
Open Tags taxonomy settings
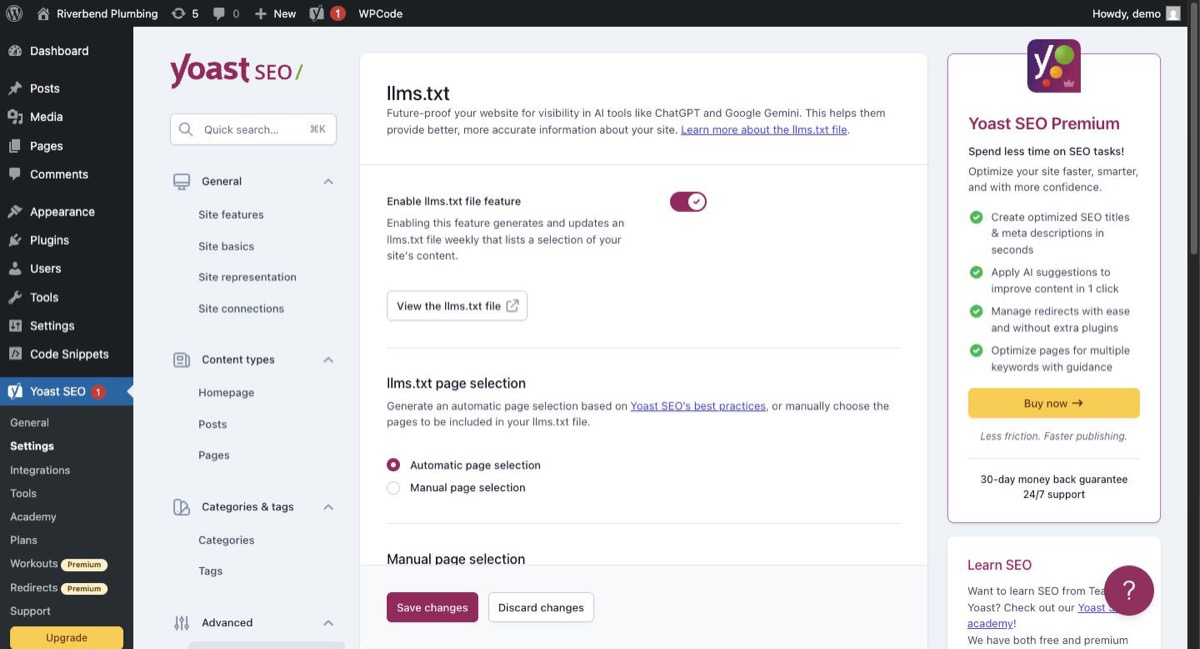(x=210, y=571)
